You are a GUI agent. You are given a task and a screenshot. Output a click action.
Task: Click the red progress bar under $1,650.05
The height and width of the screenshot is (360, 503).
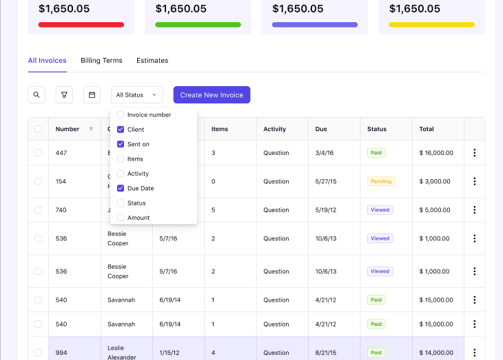tap(81, 25)
